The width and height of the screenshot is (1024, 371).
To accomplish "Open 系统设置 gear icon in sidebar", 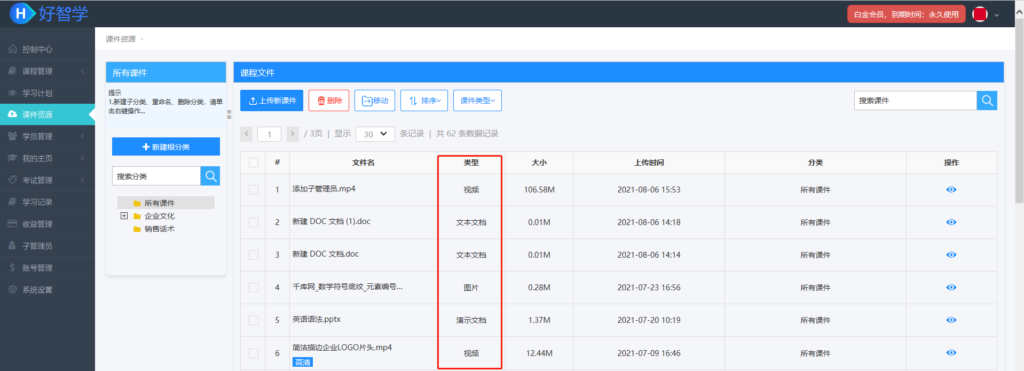I will (12, 289).
